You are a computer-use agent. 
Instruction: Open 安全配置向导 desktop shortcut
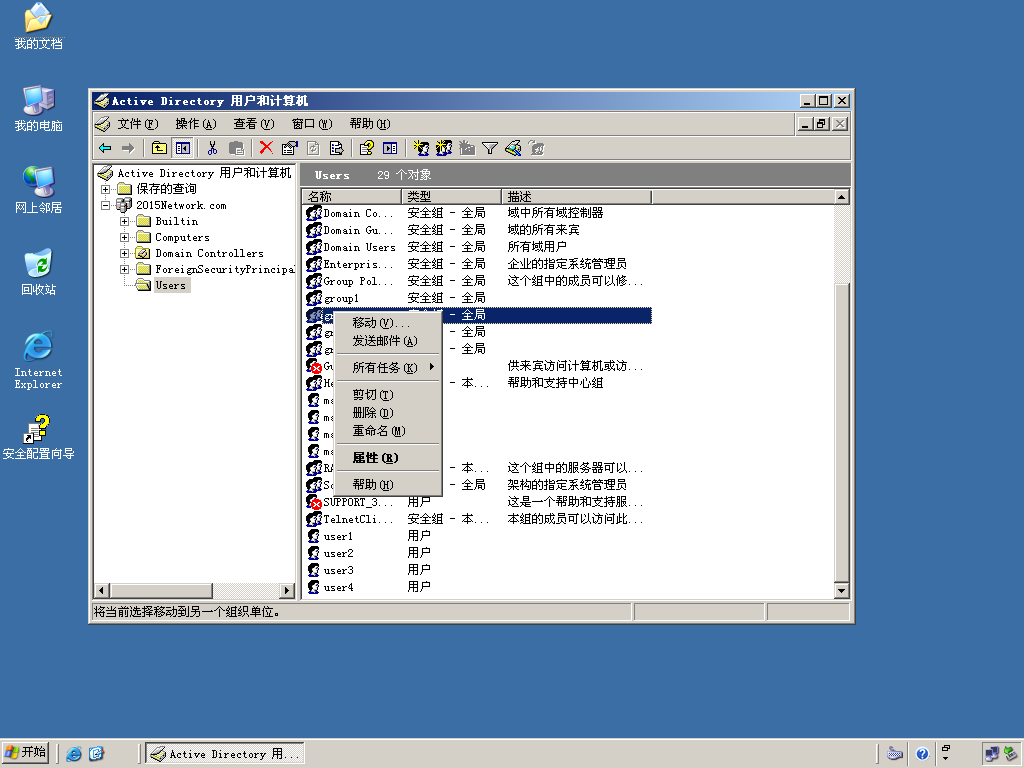click(39, 437)
